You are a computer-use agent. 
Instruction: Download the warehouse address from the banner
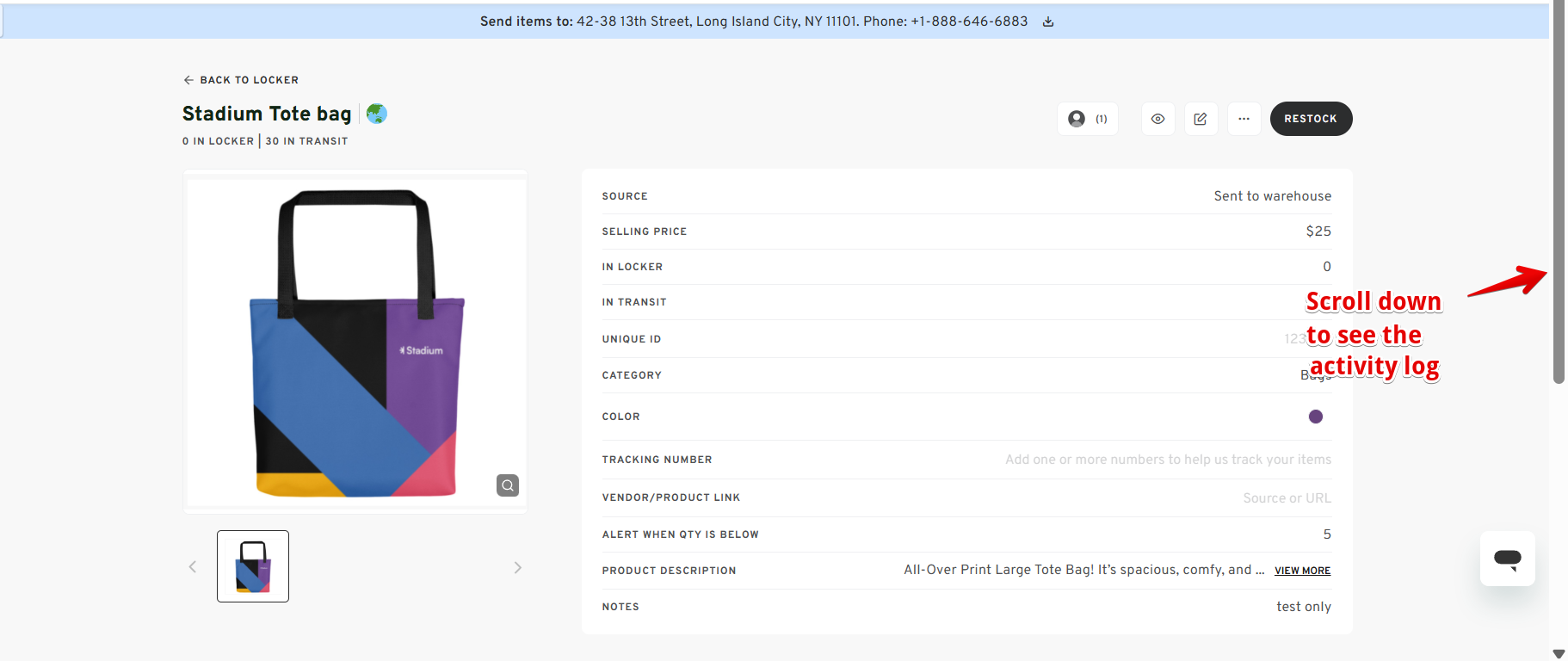pos(1048,22)
